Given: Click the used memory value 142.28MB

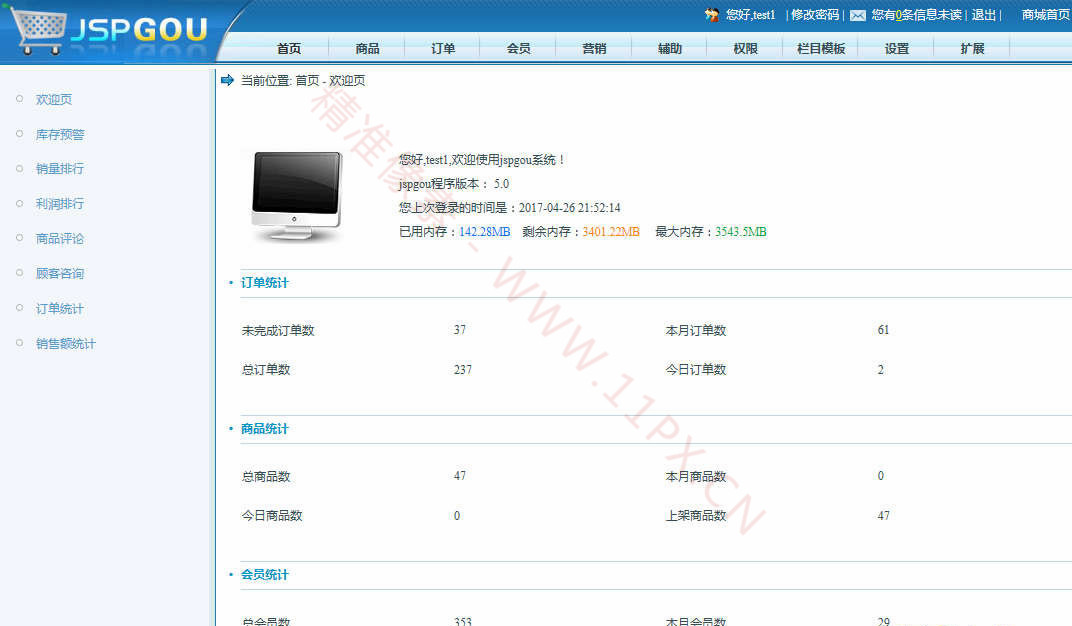Looking at the screenshot, I should tap(485, 232).
